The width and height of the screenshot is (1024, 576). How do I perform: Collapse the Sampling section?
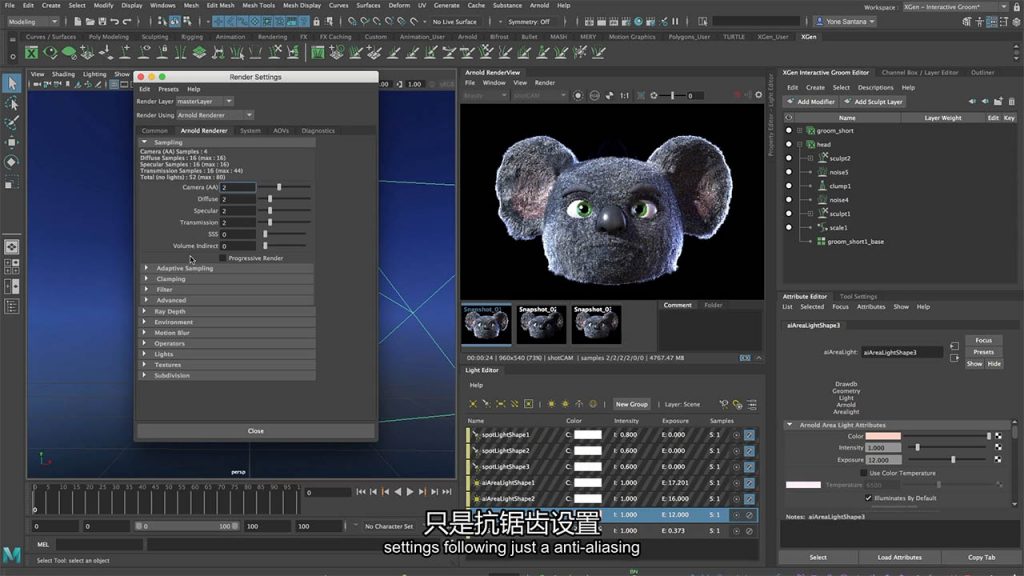(x=144, y=142)
